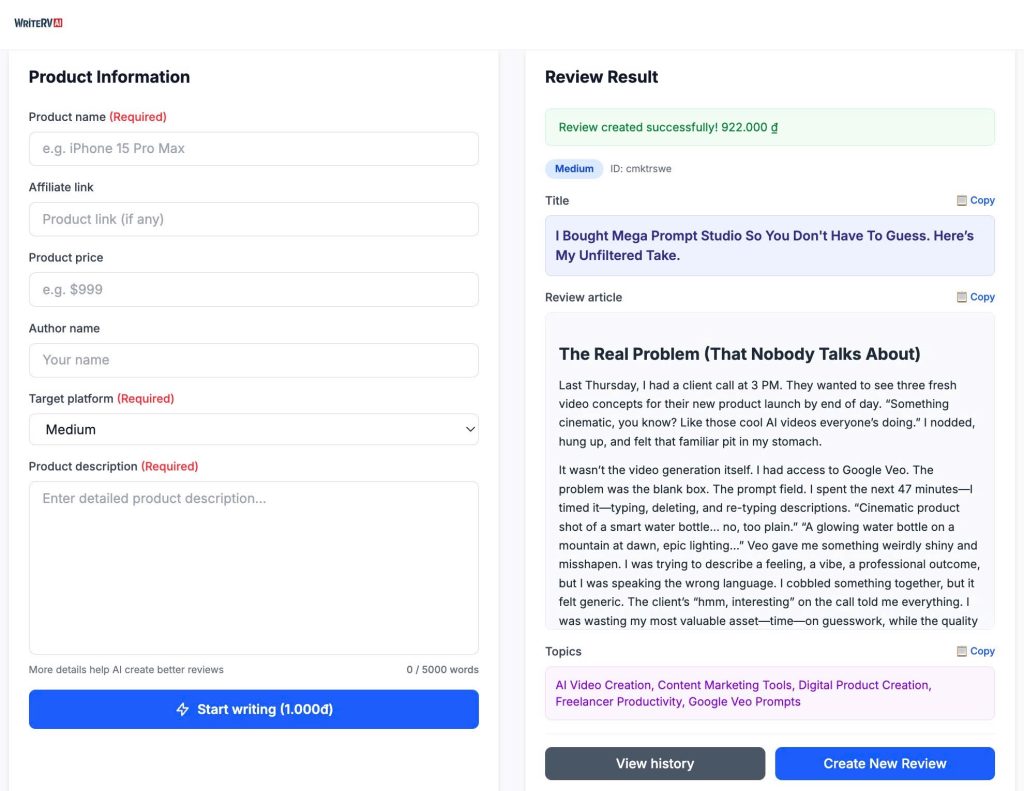This screenshot has height=791, width=1024.
Task: Click the Topics tag list box
Action: click(769, 693)
